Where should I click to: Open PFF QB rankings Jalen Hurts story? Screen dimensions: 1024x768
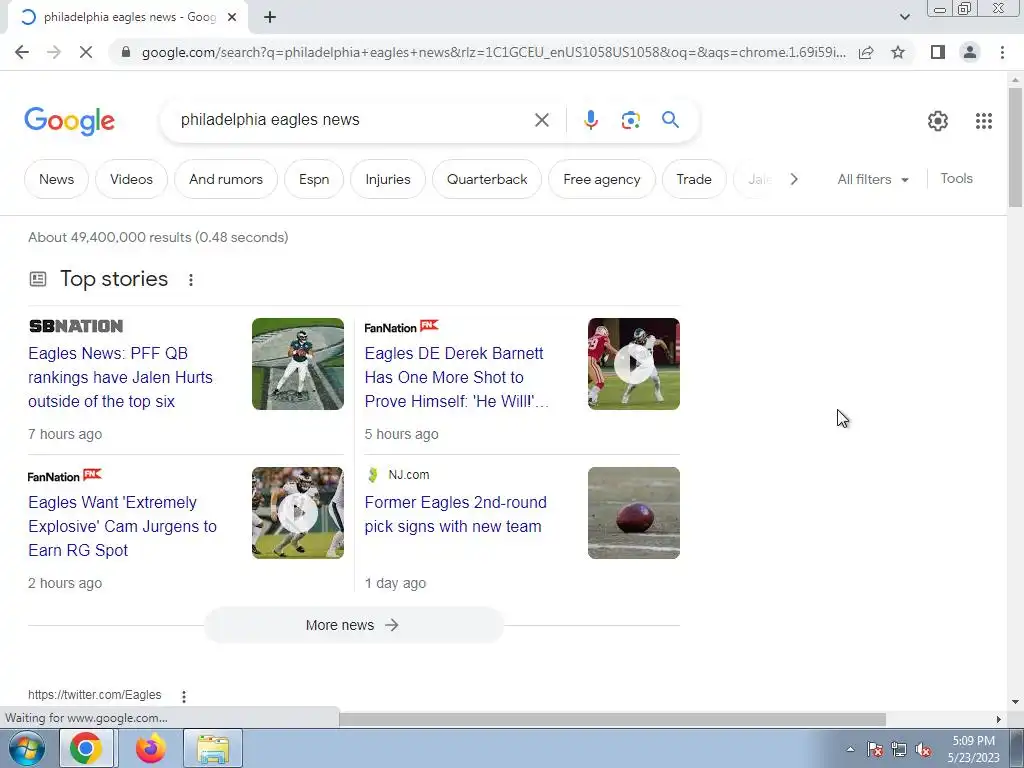(120, 377)
